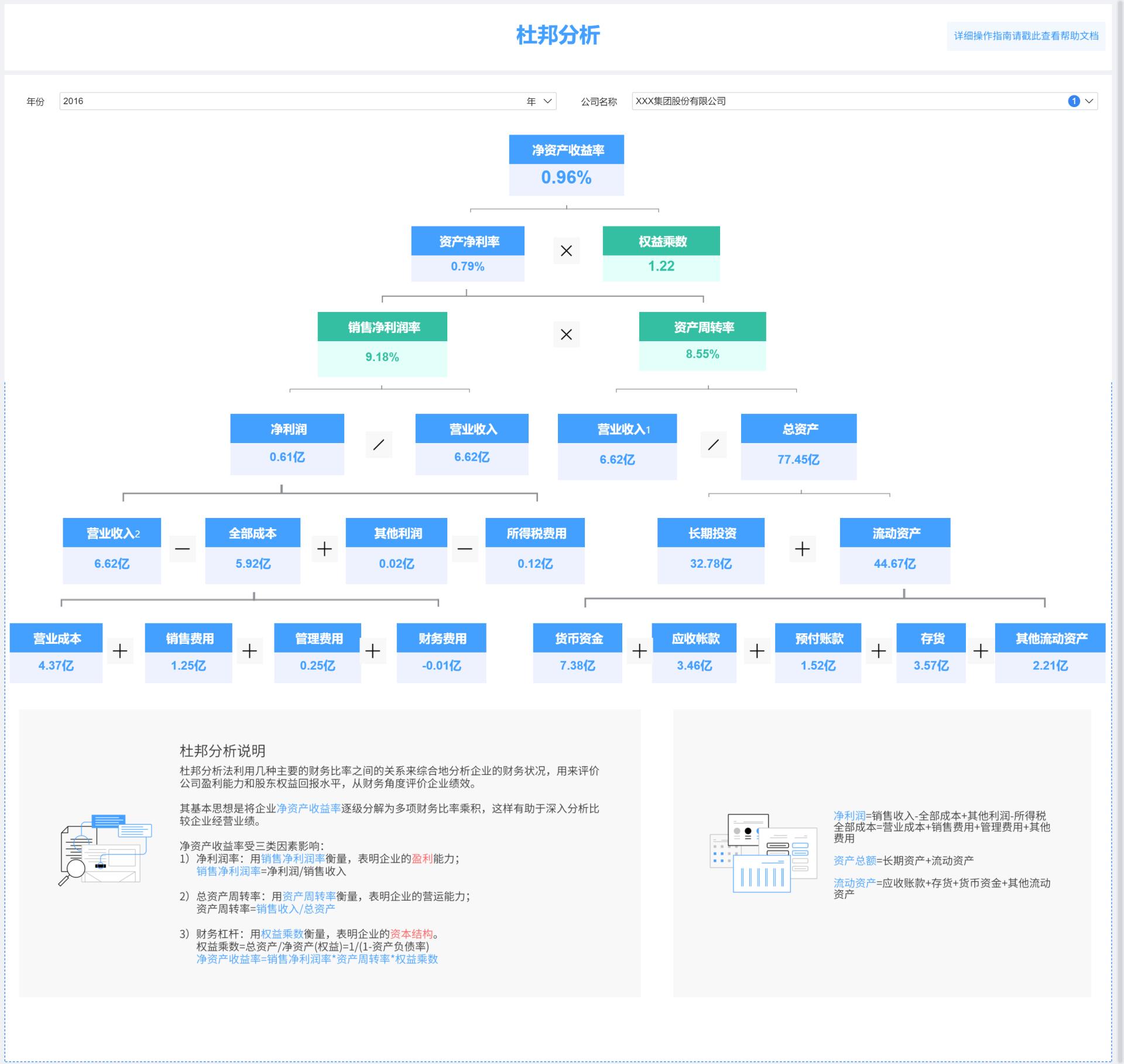Click the report charts illustration on the right
The height and width of the screenshot is (1064, 1124).
click(763, 853)
